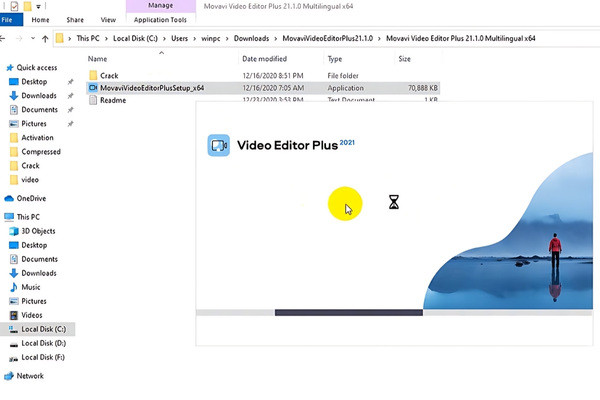
Task: Click the pin icon next to Desktop
Action: click(x=70, y=82)
